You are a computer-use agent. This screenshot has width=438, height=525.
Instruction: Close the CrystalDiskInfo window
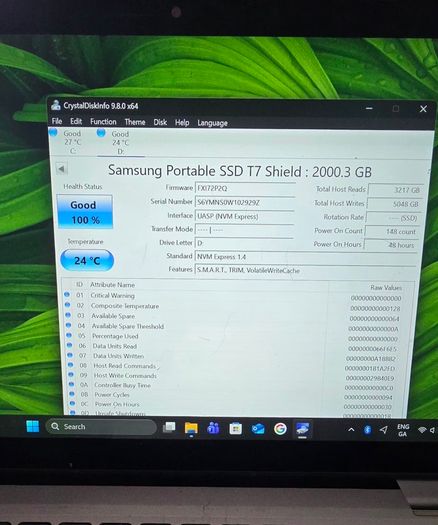423,109
